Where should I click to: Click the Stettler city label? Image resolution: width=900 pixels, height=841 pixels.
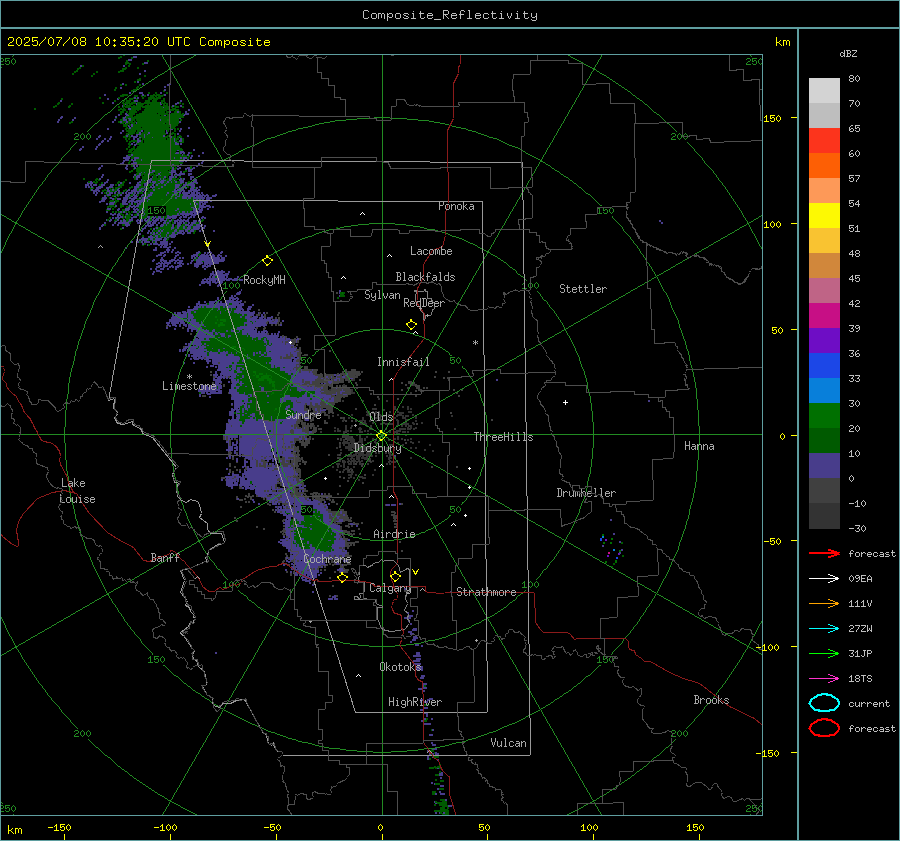tap(583, 289)
